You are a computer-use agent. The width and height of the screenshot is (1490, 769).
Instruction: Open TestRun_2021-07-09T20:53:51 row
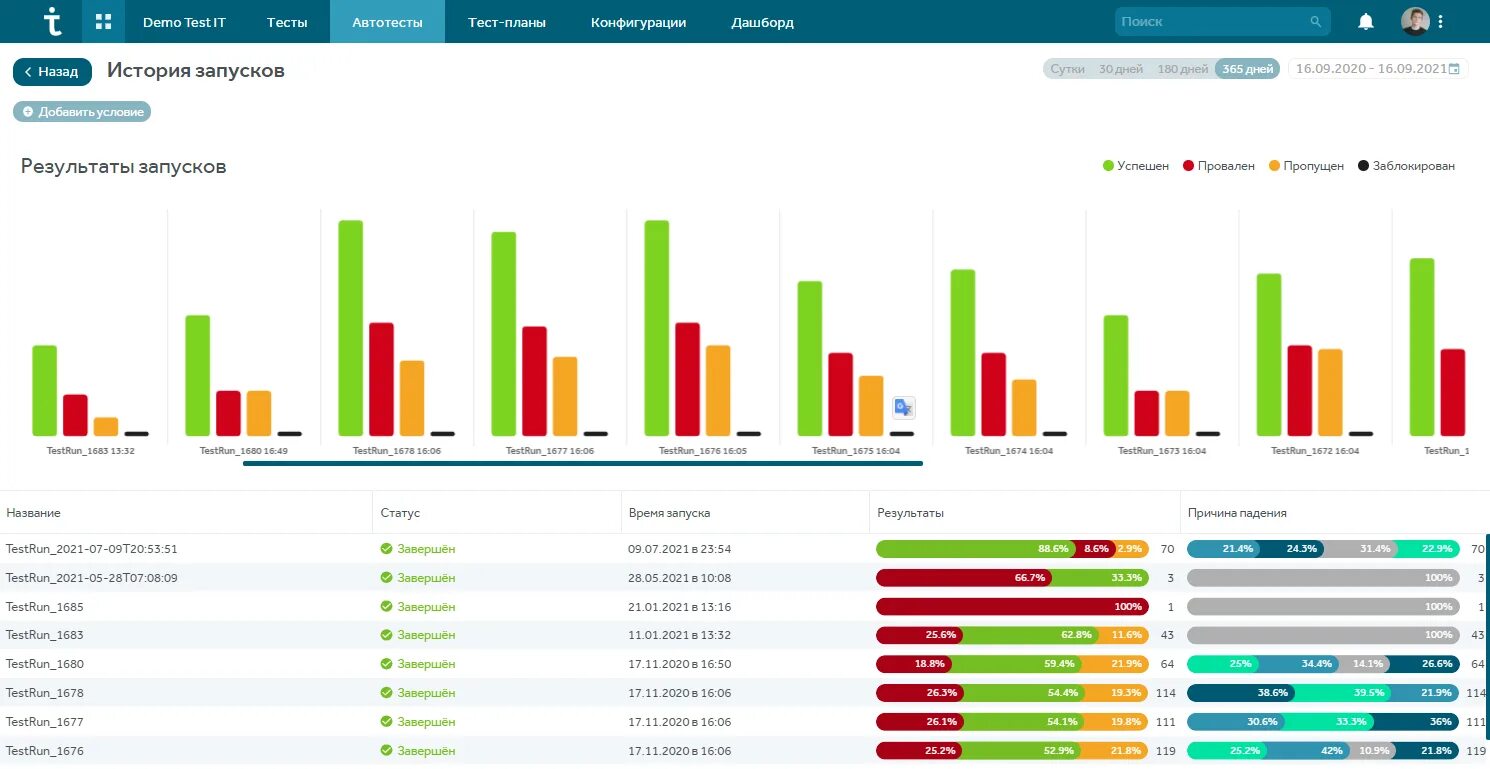point(92,549)
